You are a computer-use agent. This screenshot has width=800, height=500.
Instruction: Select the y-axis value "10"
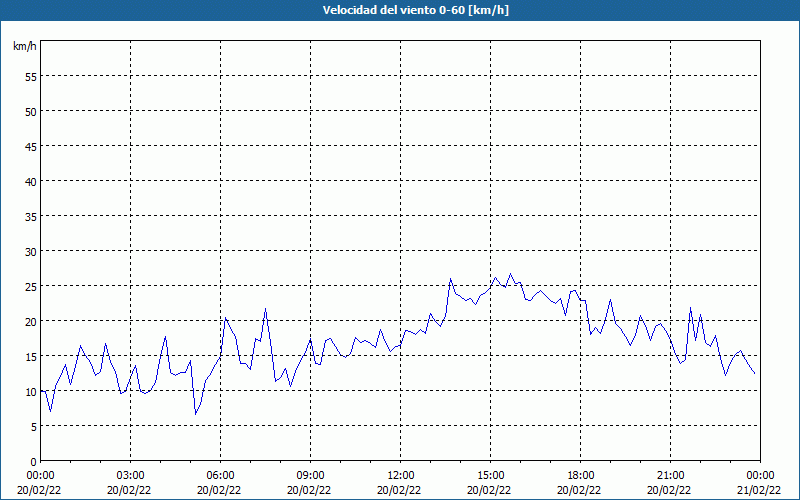tap(31, 392)
